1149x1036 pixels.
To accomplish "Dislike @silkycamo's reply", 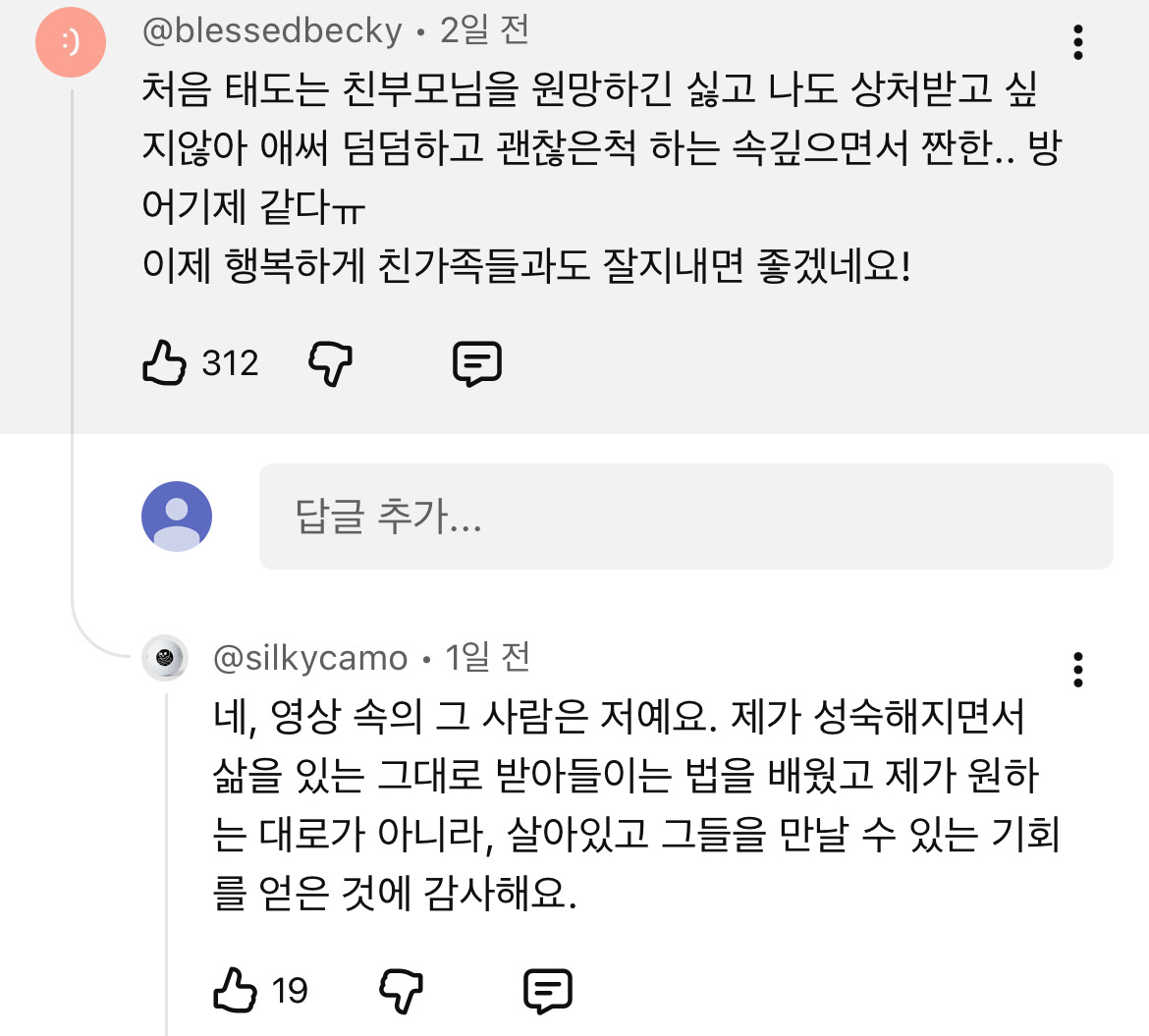I will point(400,991).
